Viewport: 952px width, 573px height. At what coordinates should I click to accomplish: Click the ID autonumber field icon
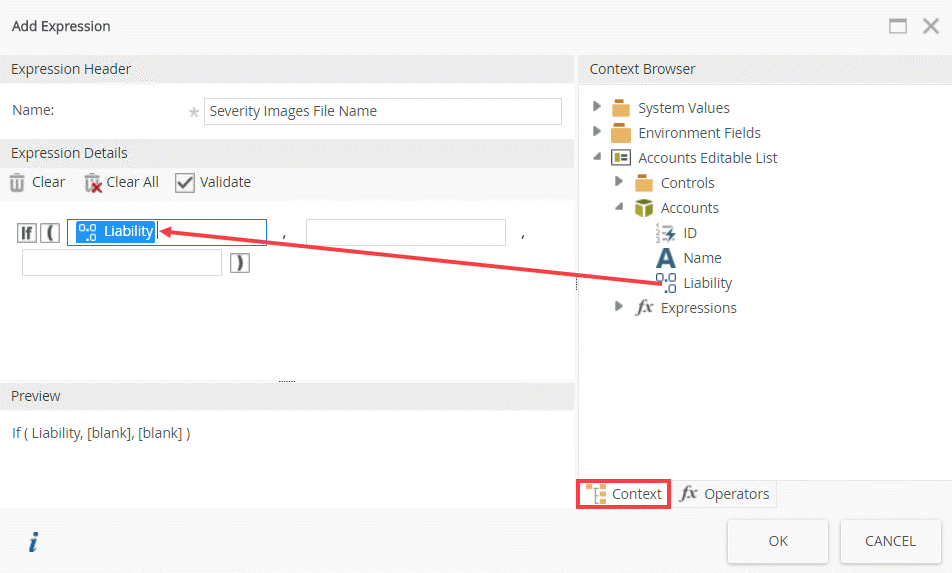coord(665,233)
